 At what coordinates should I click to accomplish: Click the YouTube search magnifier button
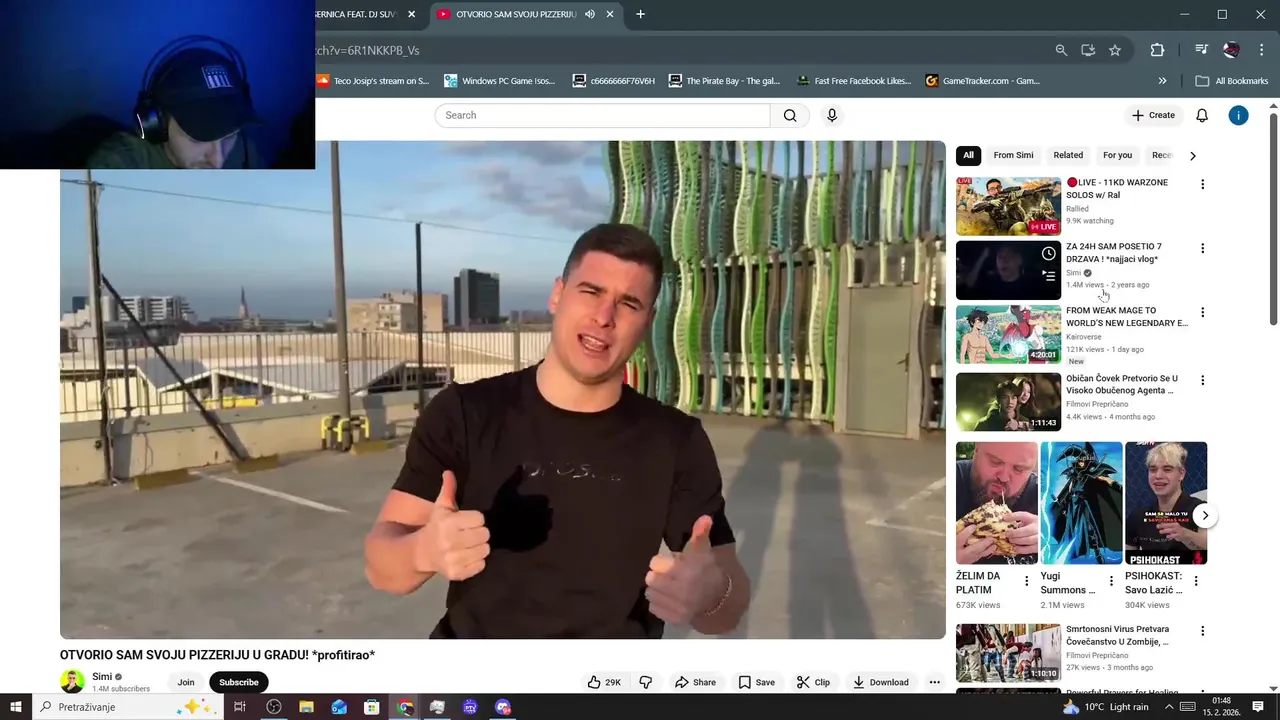(x=790, y=115)
